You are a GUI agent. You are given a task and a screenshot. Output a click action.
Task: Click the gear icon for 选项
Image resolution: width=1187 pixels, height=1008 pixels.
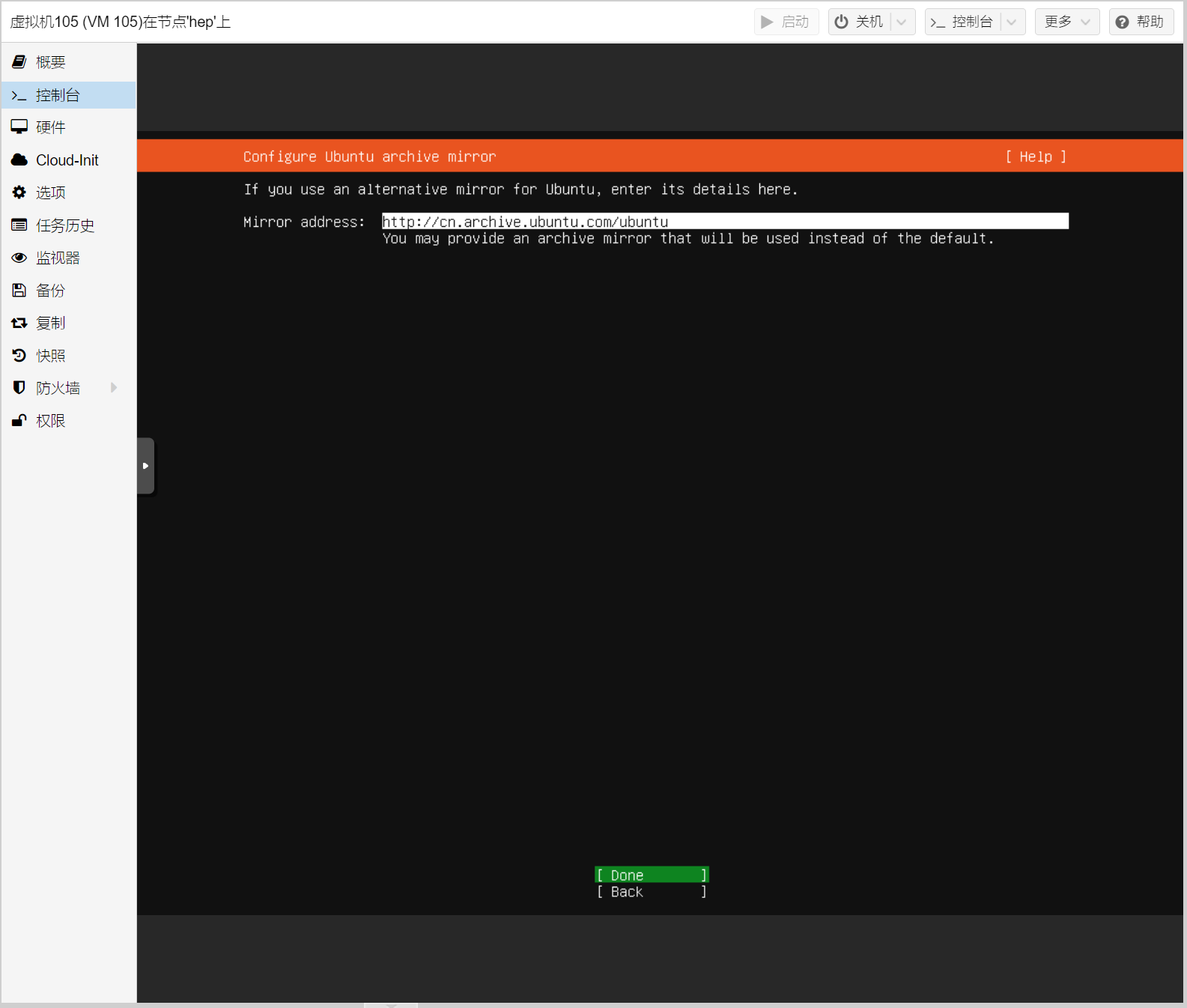coord(19,192)
